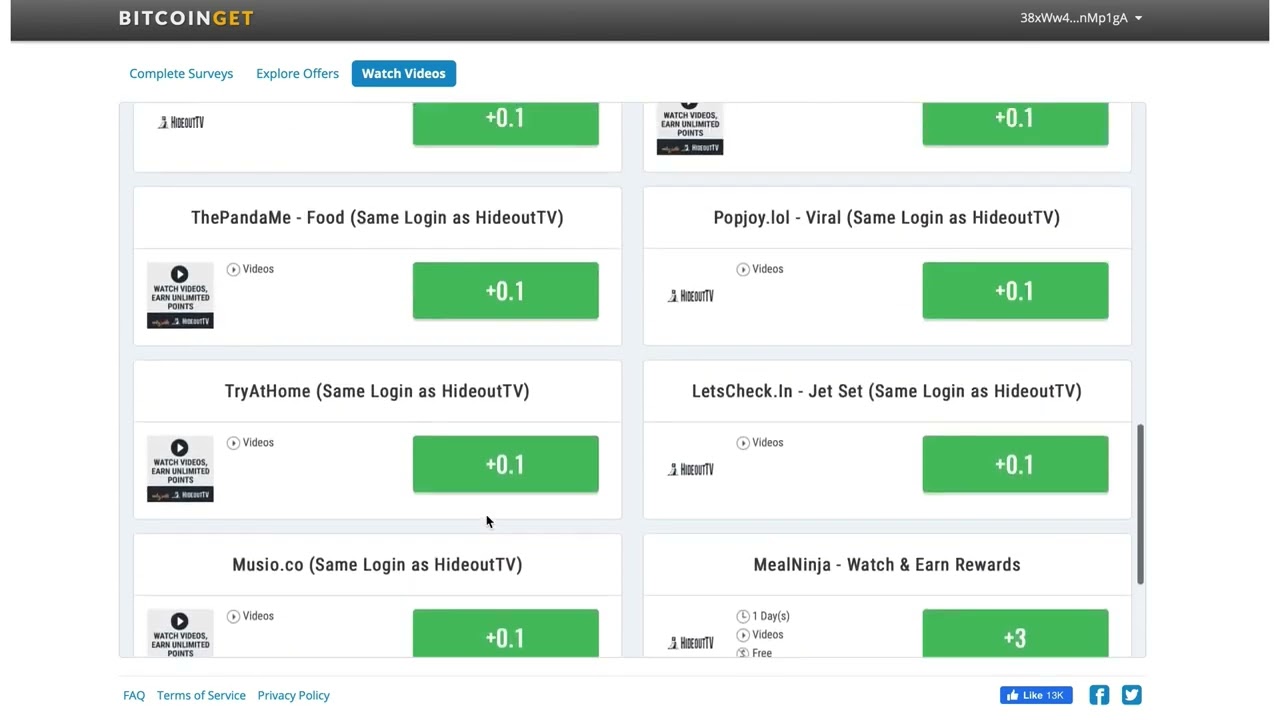
Task: Select the Watch Videos tab
Action: point(404,73)
